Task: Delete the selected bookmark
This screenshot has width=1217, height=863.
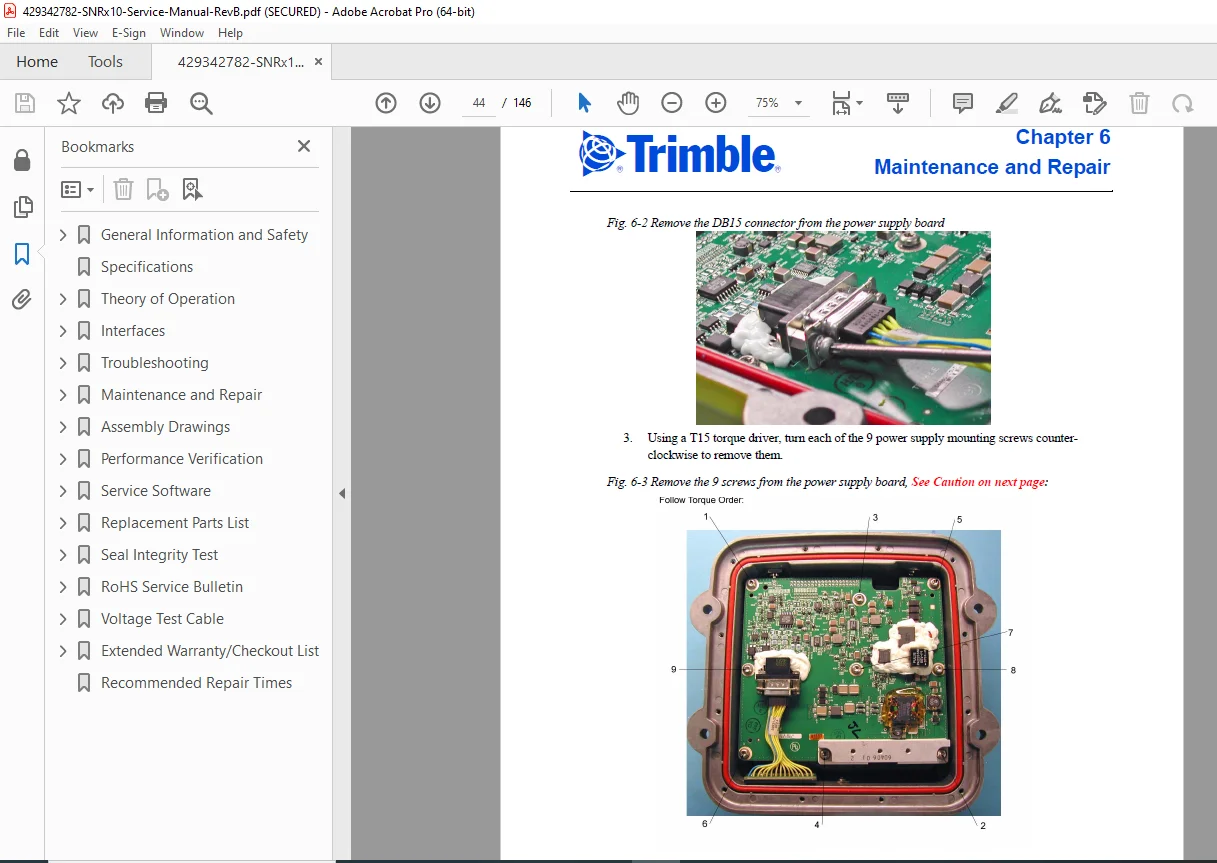Action: click(x=123, y=189)
